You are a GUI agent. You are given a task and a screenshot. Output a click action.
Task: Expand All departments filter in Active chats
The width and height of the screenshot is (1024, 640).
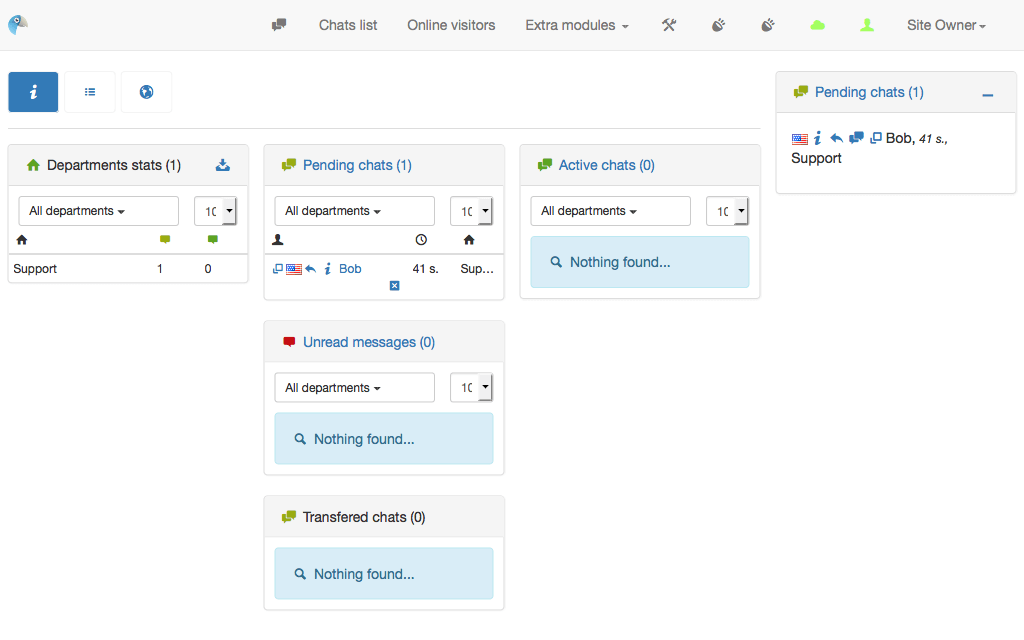[x=610, y=211]
